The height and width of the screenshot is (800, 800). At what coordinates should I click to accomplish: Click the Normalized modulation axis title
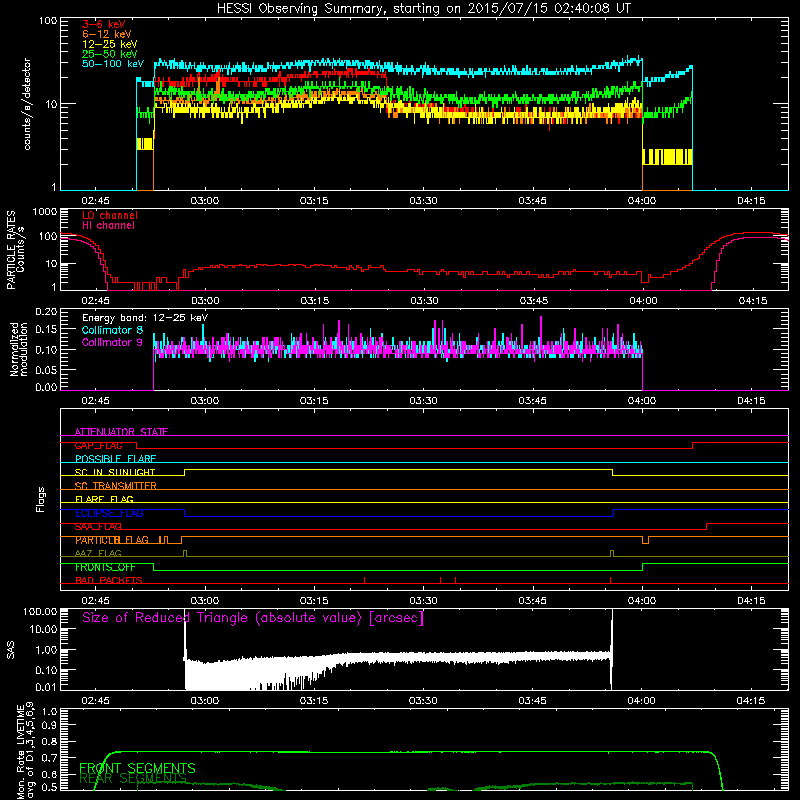pyautogui.click(x=18, y=349)
